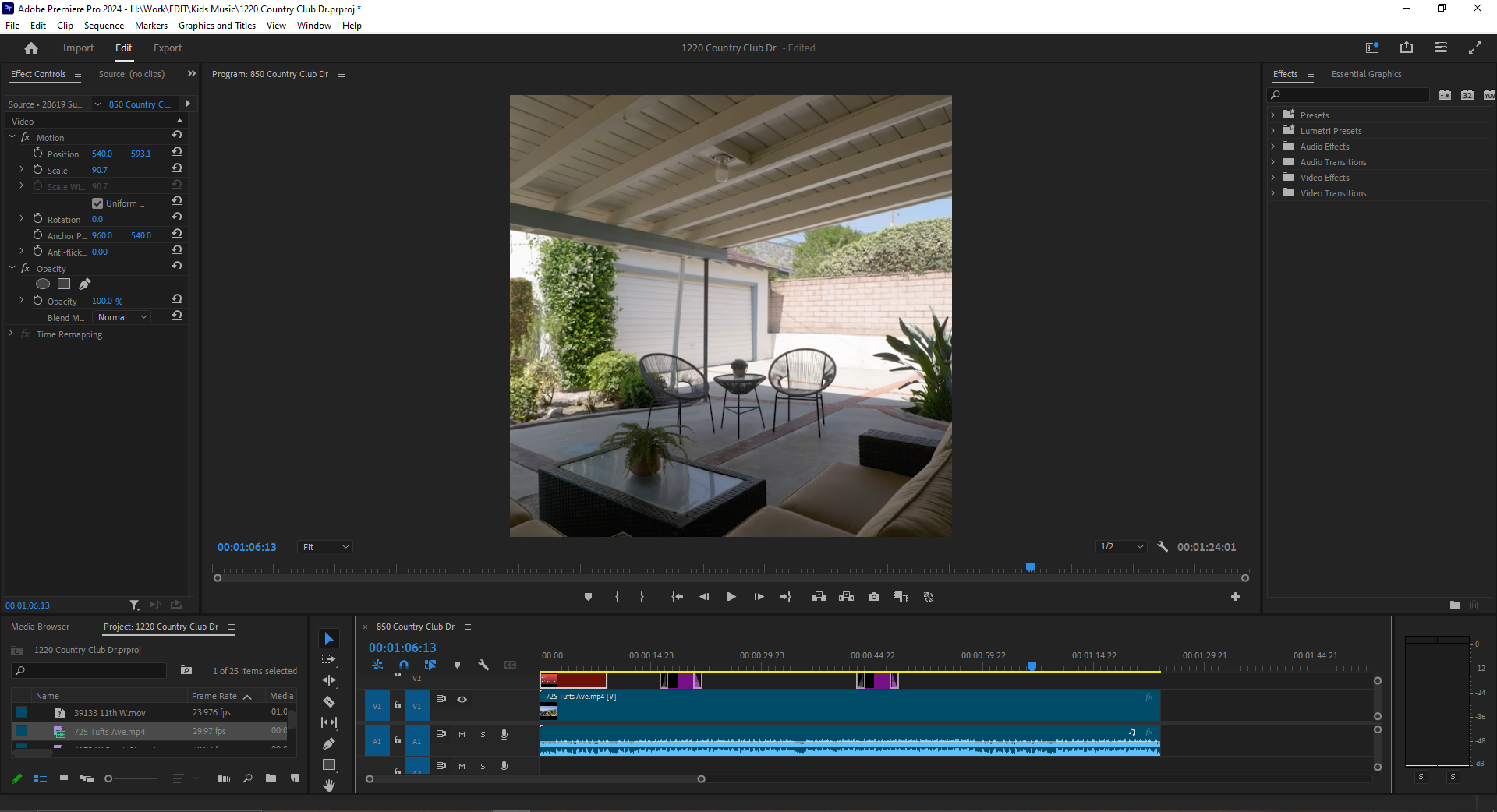The image size is (1497, 812).
Task: Toggle V1 track output eye
Action: (462, 699)
